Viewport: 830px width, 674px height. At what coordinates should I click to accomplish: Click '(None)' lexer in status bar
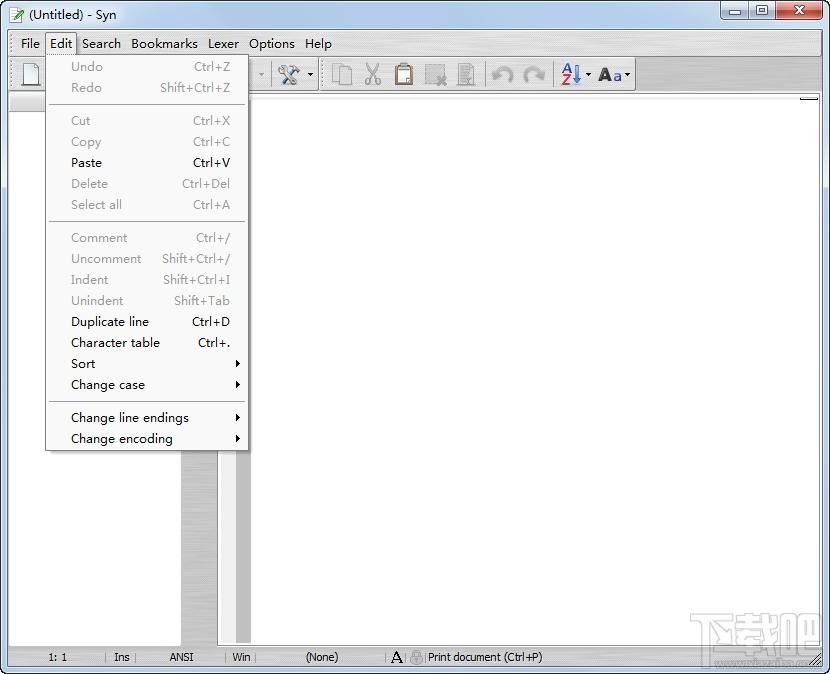pyautogui.click(x=322, y=657)
